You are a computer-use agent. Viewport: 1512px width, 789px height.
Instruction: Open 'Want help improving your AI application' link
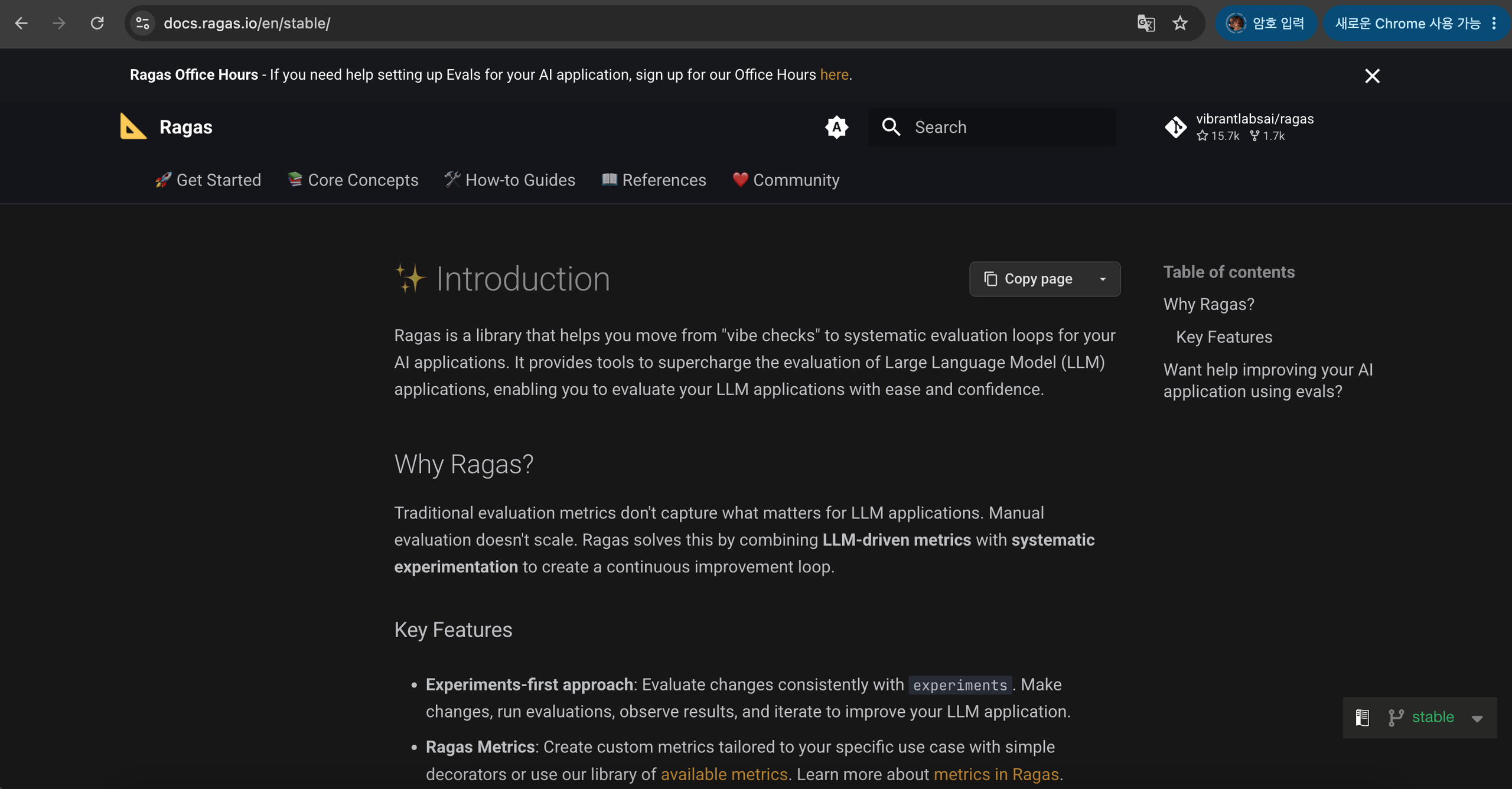coord(1268,380)
